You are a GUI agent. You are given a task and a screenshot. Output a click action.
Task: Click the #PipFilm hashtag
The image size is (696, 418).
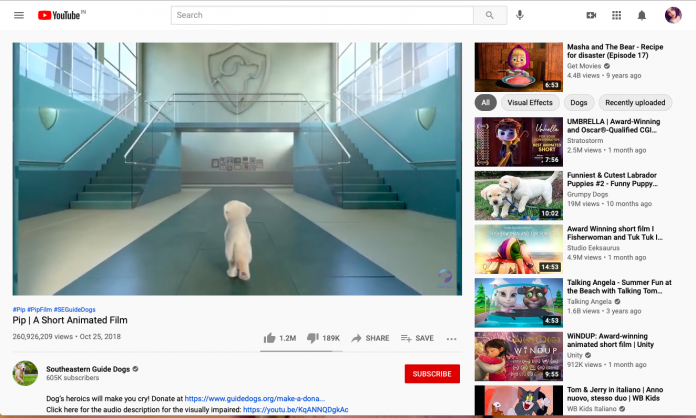pos(40,309)
